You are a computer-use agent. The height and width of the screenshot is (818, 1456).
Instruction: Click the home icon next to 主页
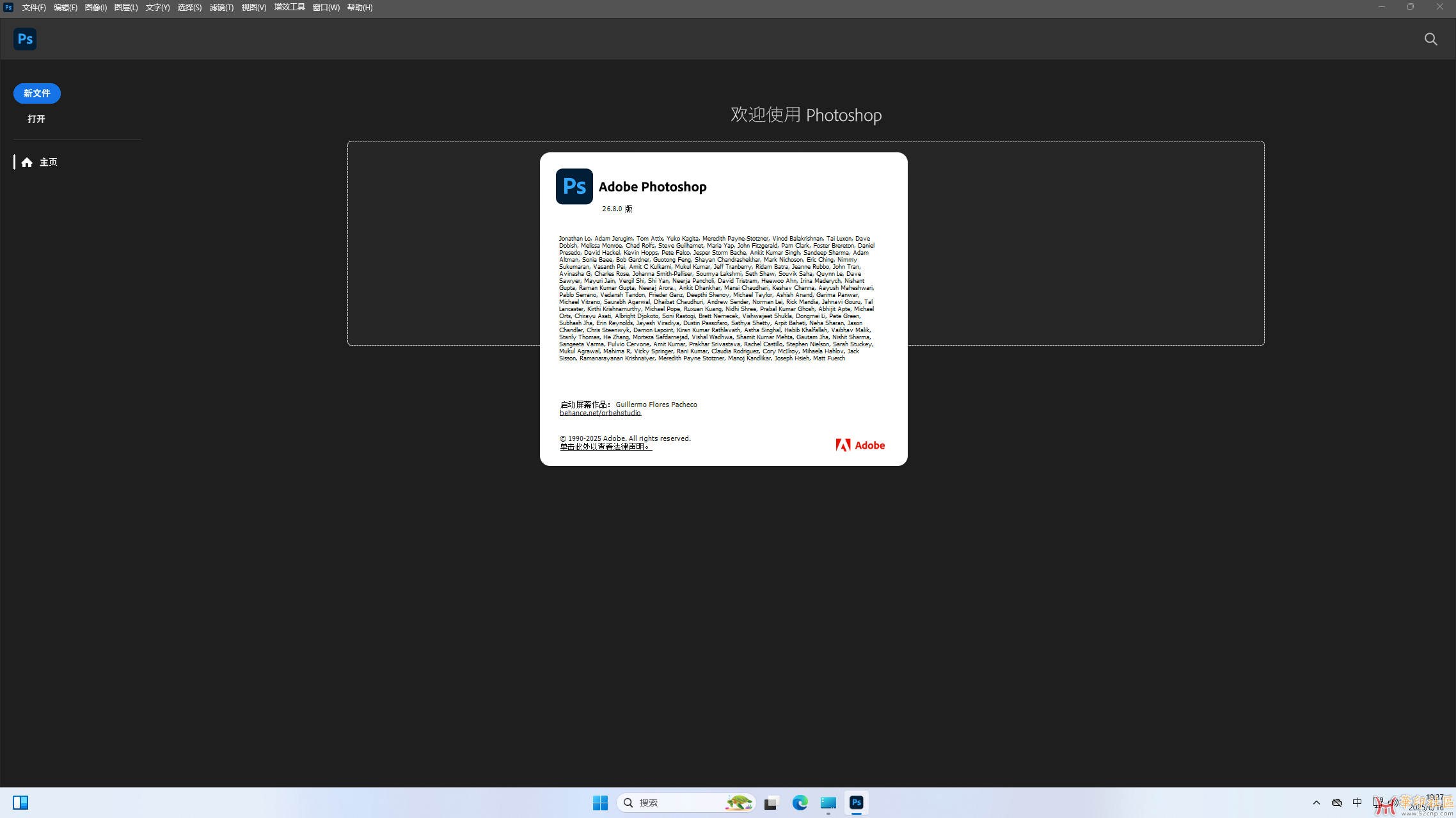[27, 163]
